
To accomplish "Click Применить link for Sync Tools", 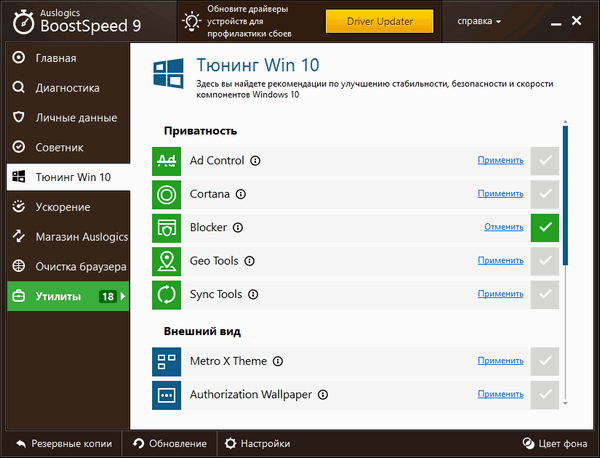I will (x=501, y=294).
